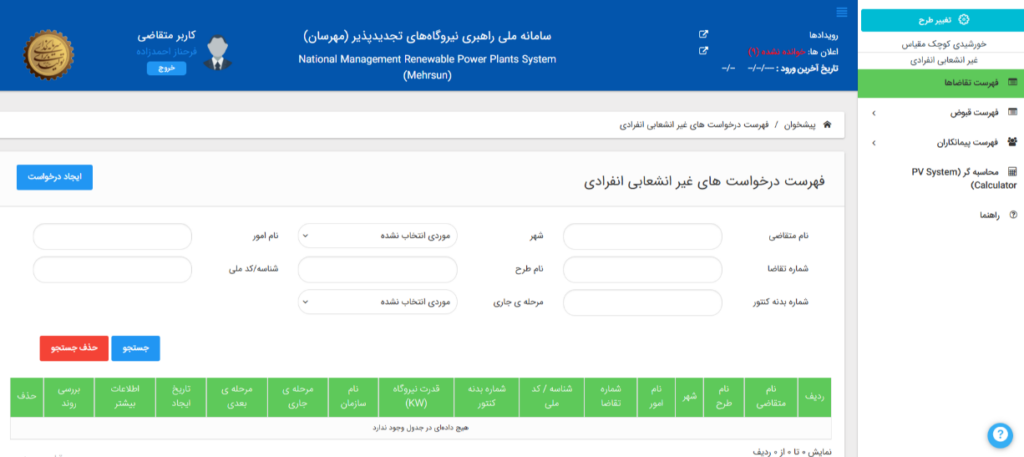
Task: Click نام متقاضی column header
Action: (771, 397)
